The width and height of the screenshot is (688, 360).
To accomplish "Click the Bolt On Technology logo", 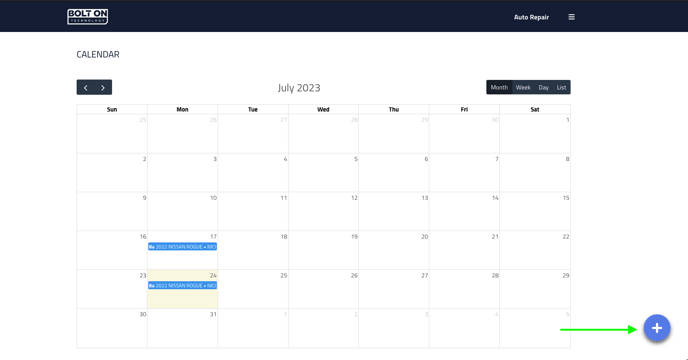I will (88, 17).
